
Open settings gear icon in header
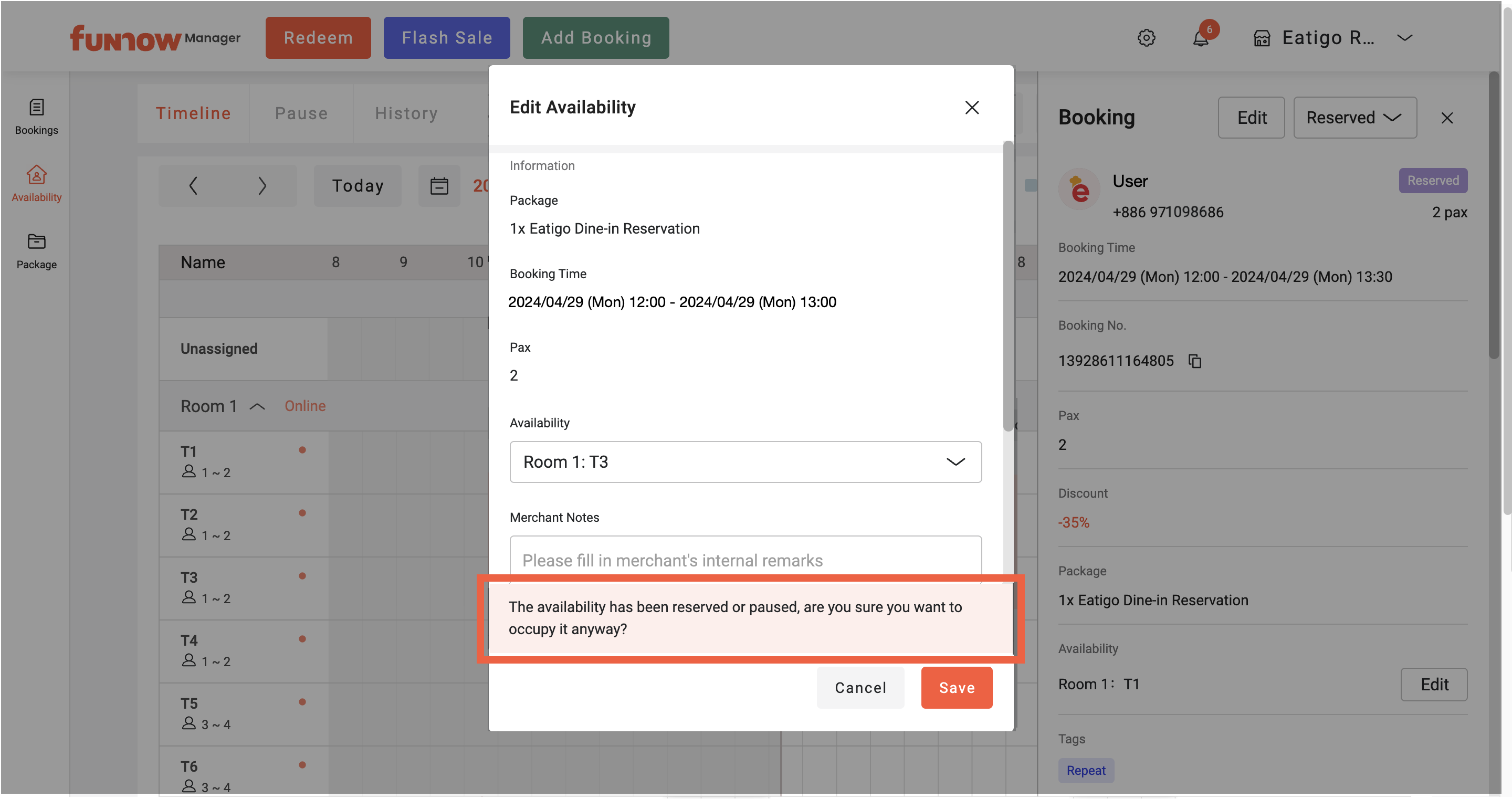[x=1146, y=38]
